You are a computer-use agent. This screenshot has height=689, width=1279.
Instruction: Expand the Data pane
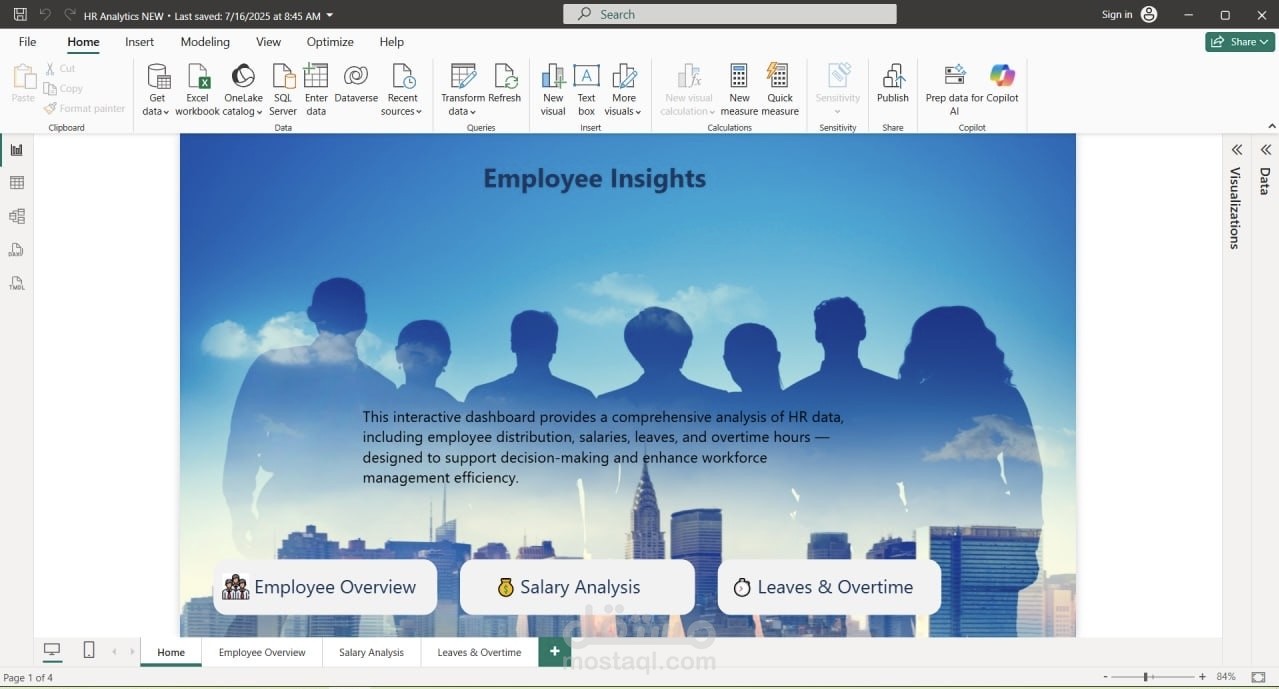(1265, 150)
